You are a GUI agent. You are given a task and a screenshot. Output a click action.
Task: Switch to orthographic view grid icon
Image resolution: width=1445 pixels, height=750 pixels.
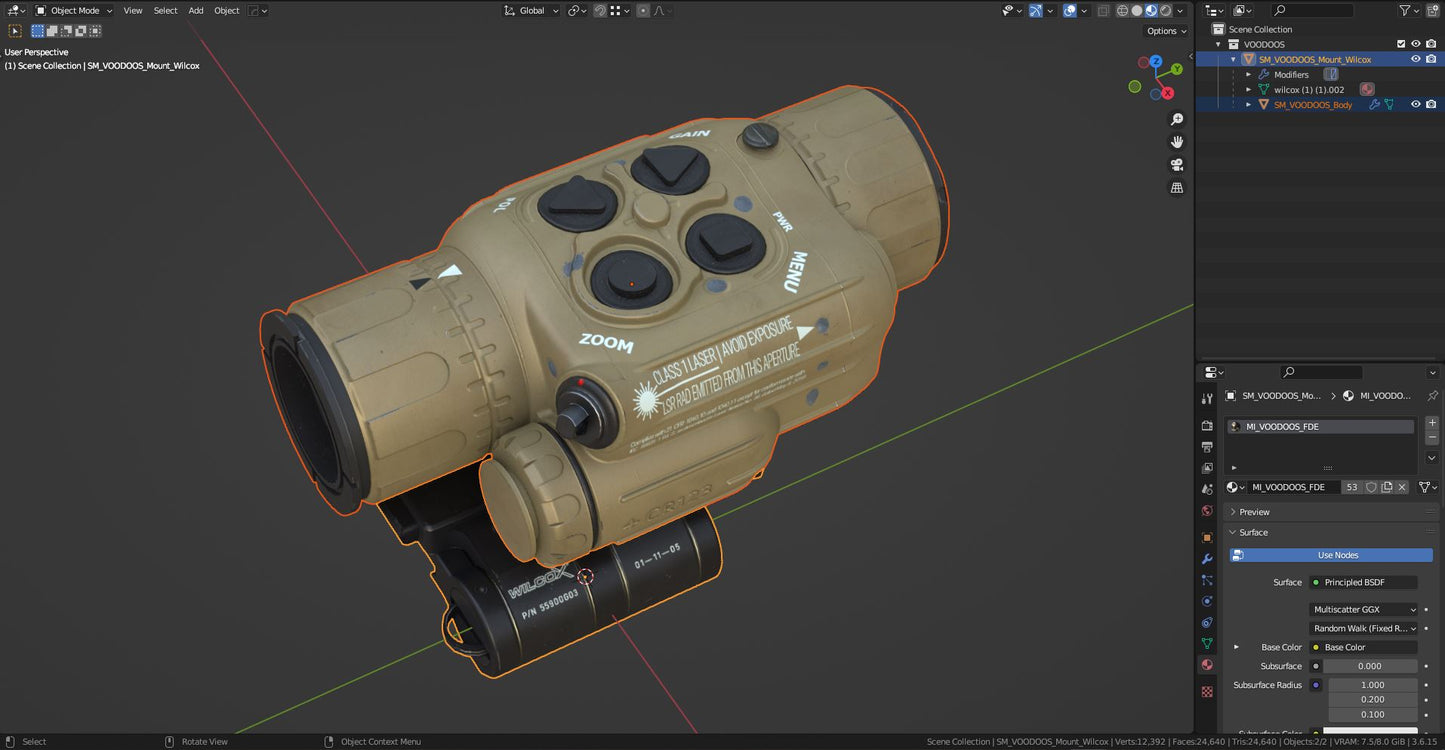click(1177, 188)
